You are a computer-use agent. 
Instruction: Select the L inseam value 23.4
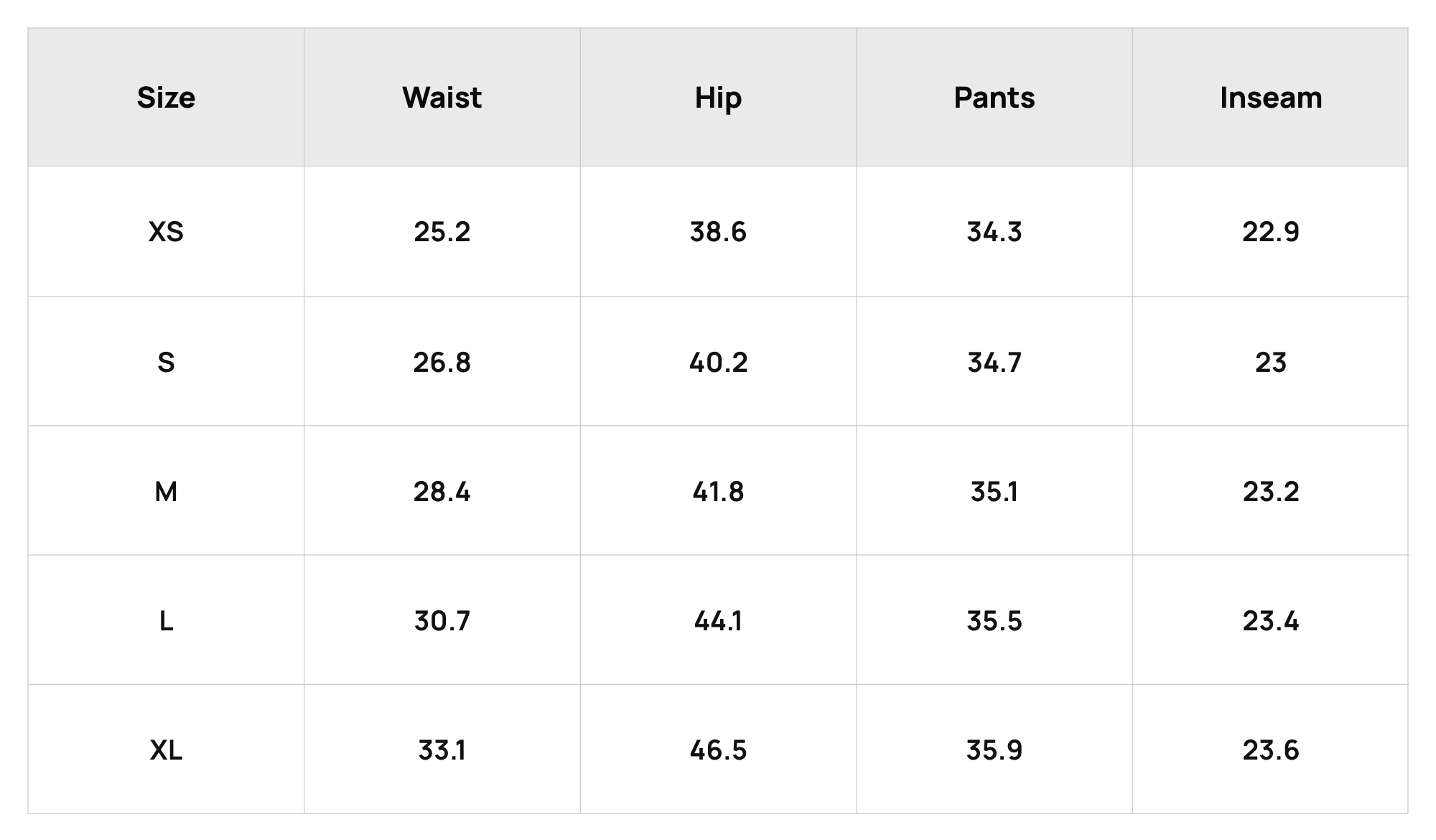coord(1271,621)
